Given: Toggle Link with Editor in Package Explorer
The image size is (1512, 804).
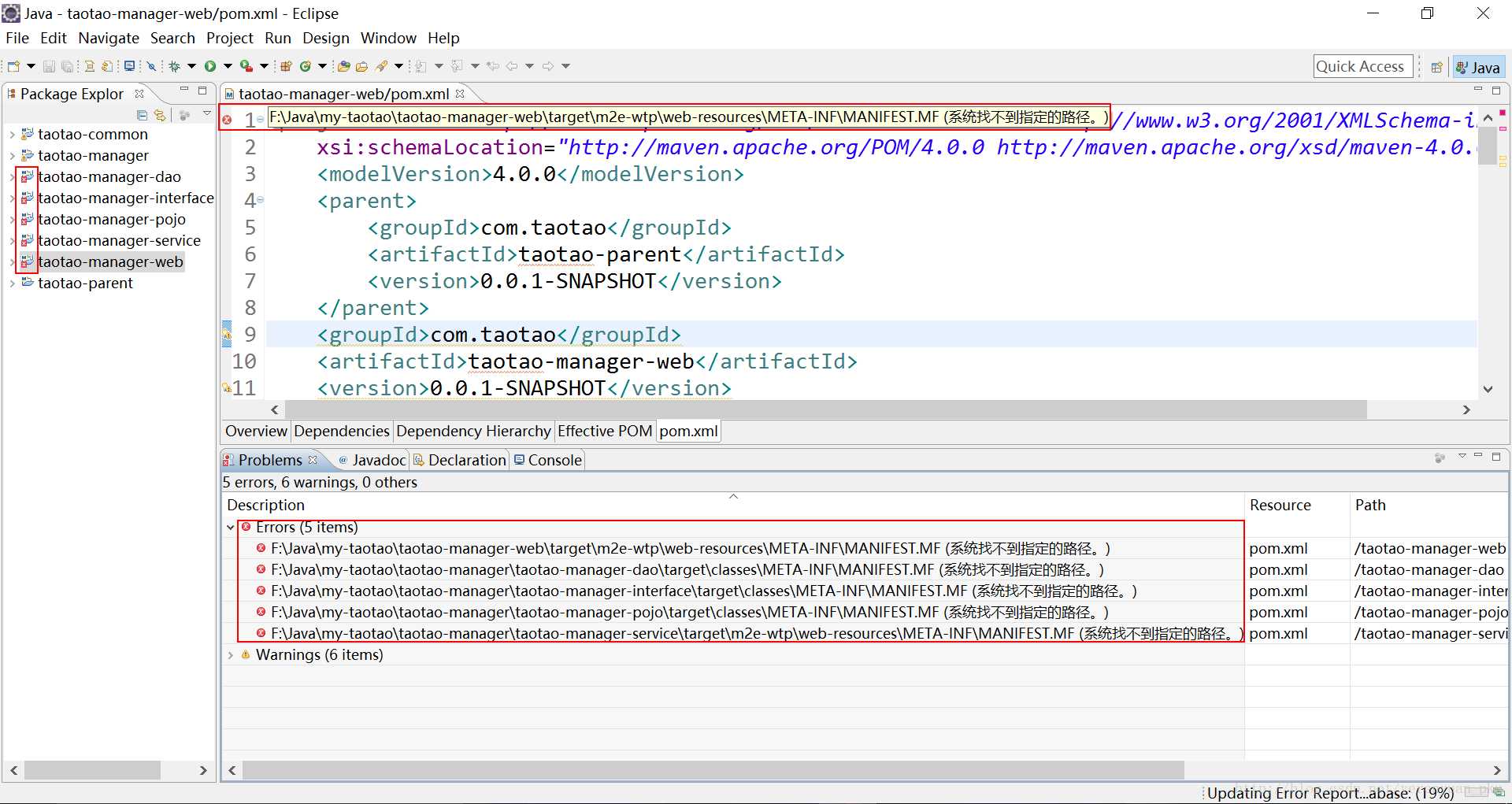Looking at the screenshot, I should click(x=160, y=115).
